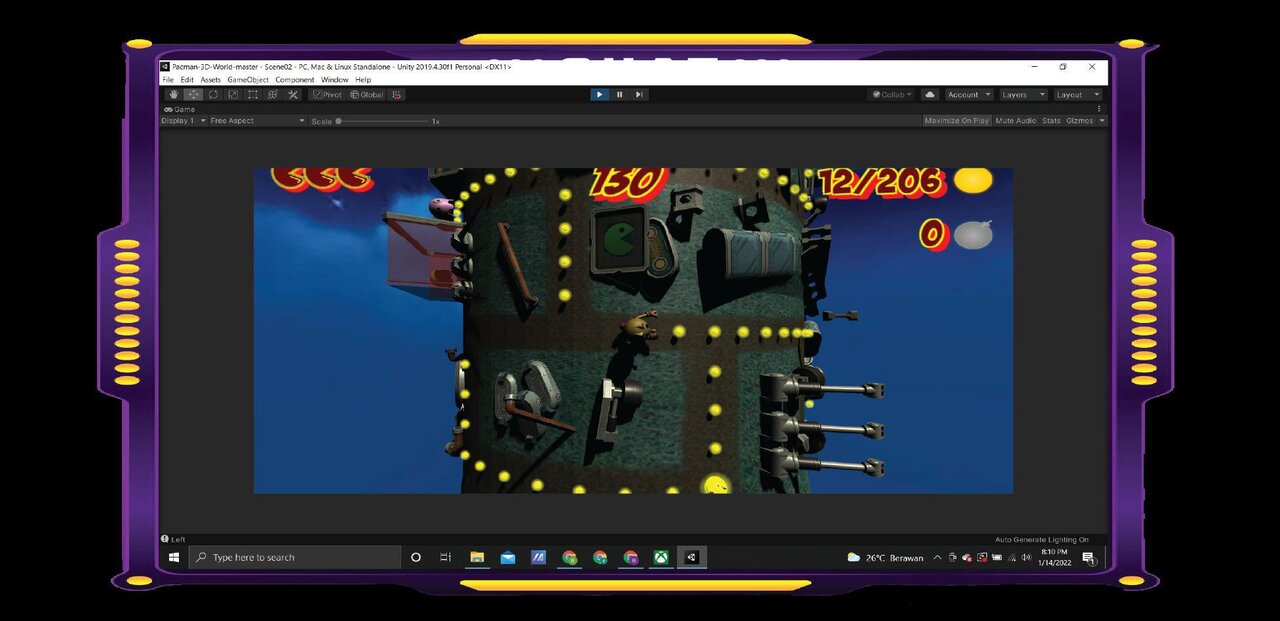Image resolution: width=1280 pixels, height=621 pixels.
Task: Advance one frame with the Step button
Action: click(639, 95)
